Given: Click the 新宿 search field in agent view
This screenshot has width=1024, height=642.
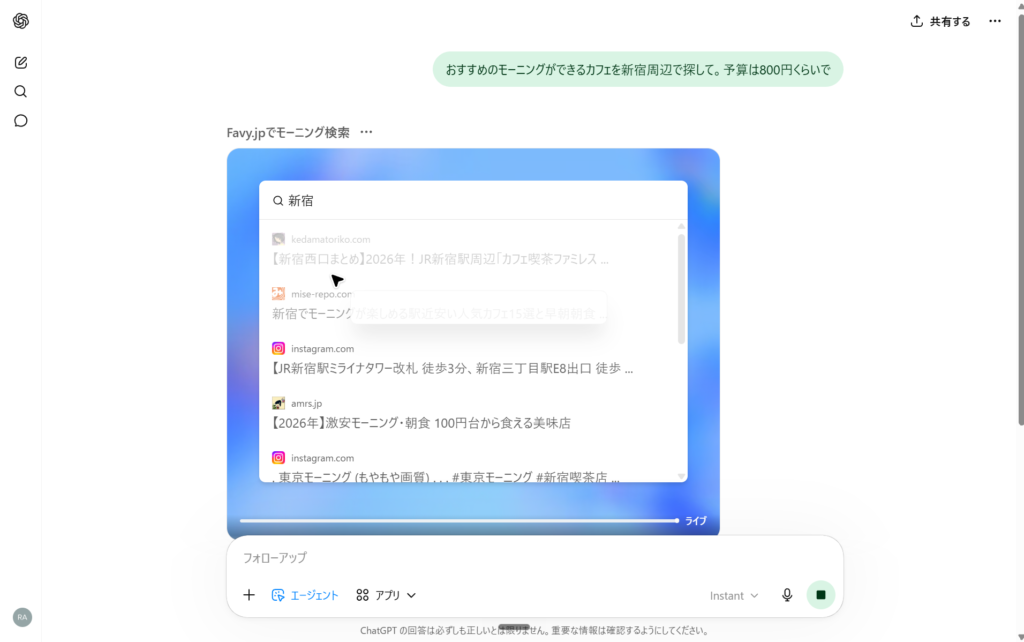Looking at the screenshot, I should pos(473,201).
